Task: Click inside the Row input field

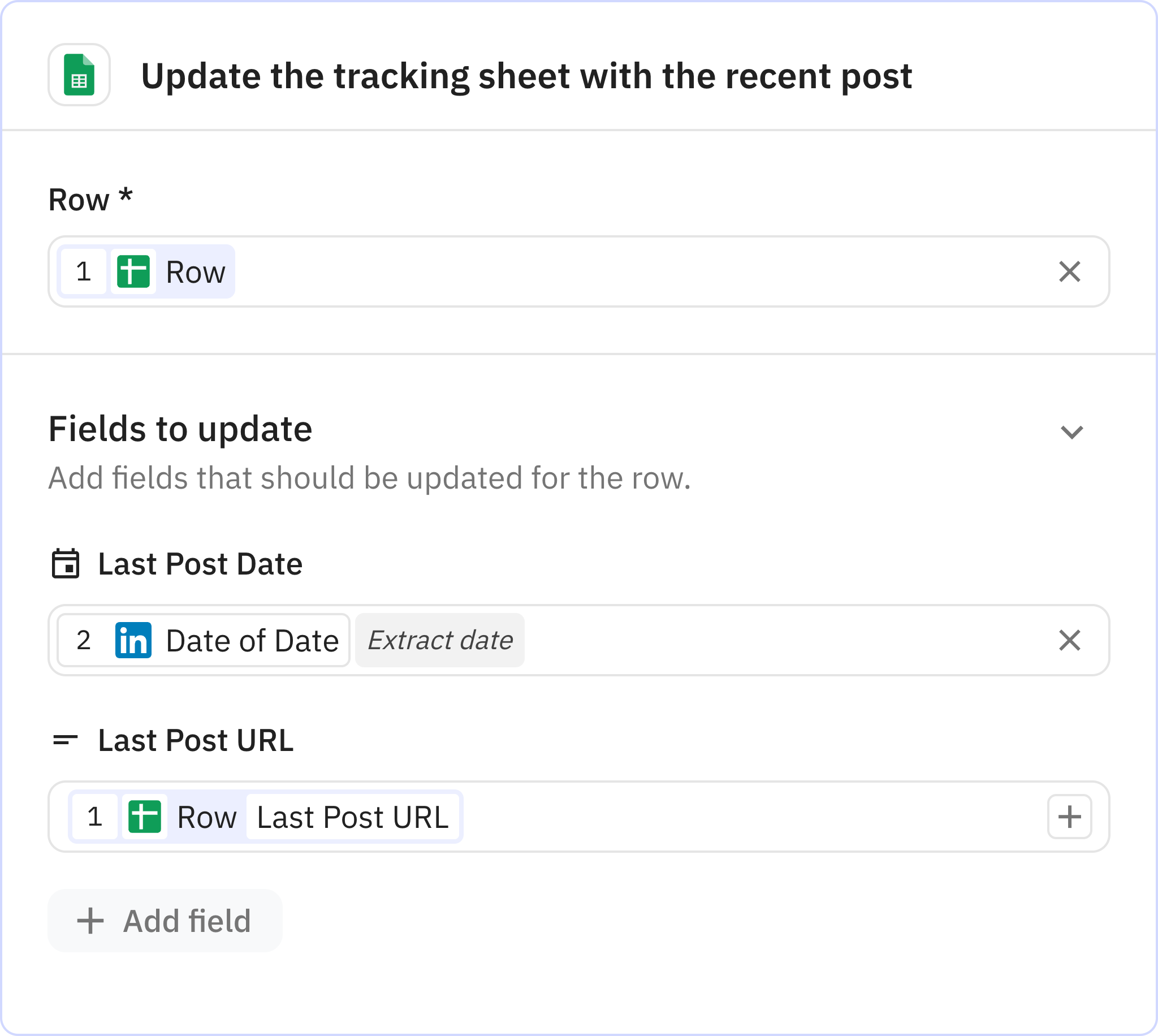Action: pyautogui.click(x=626, y=271)
